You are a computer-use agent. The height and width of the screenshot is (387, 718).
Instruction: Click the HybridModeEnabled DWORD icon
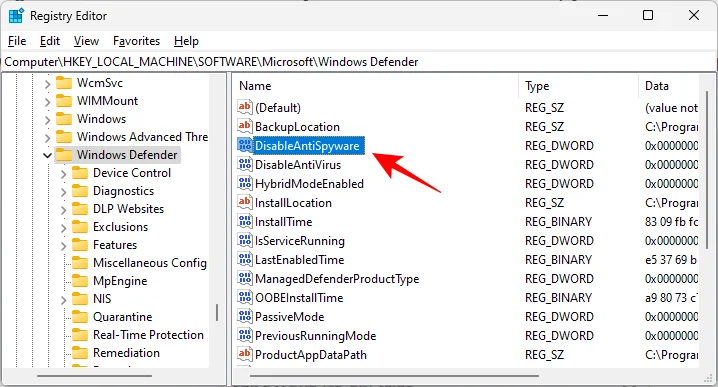tap(245, 184)
